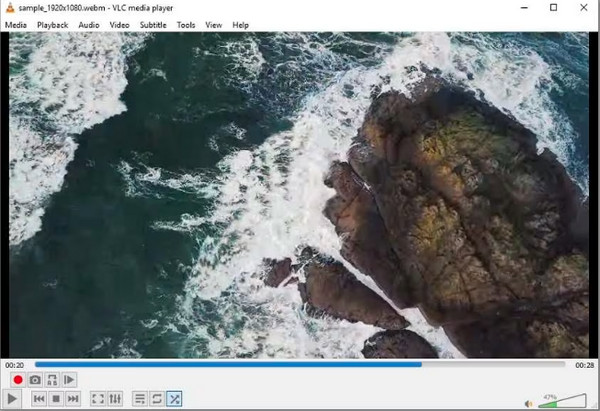Image resolution: width=600 pixels, height=411 pixels.
Task: Open the Help menu
Action: [240, 25]
